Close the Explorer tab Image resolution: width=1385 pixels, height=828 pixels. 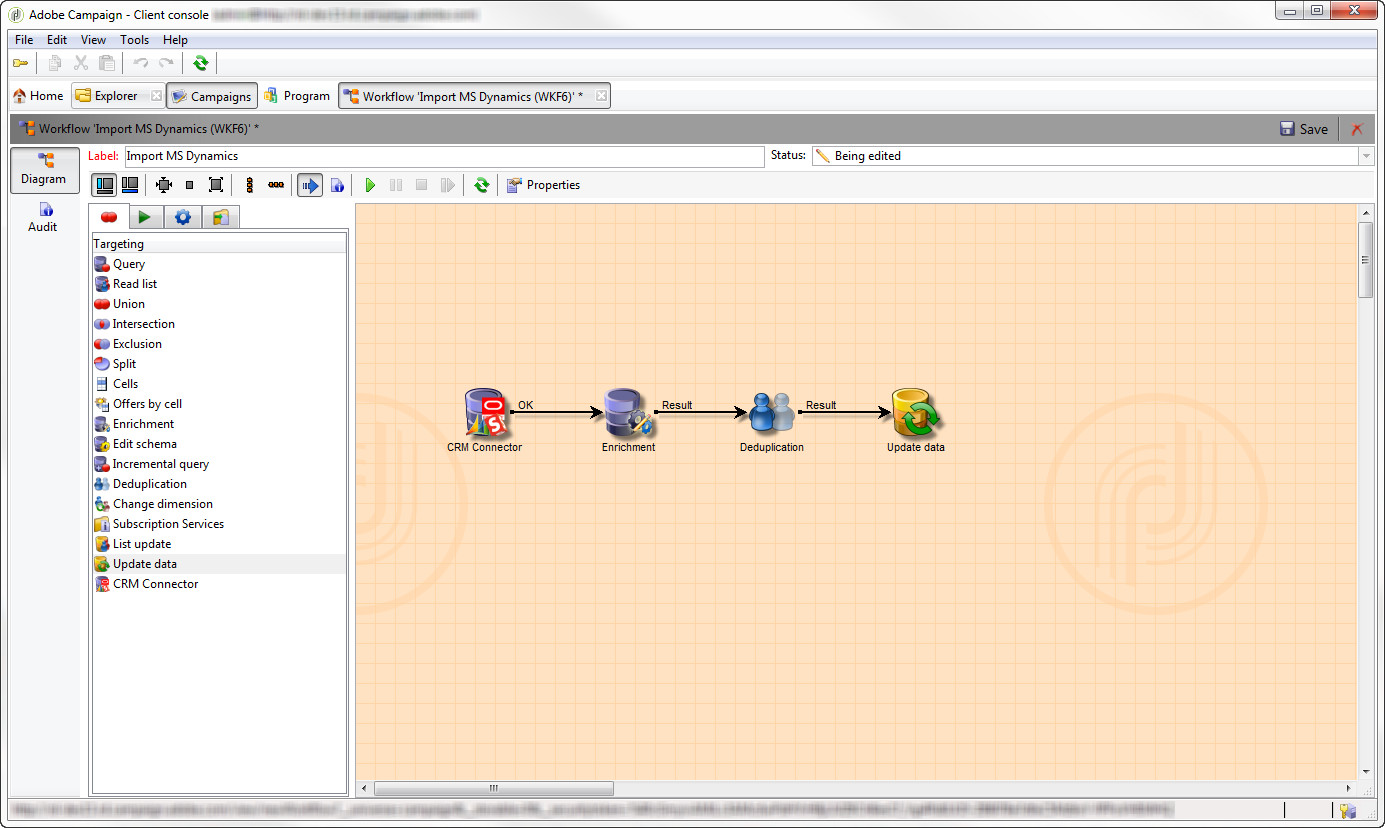coord(156,96)
